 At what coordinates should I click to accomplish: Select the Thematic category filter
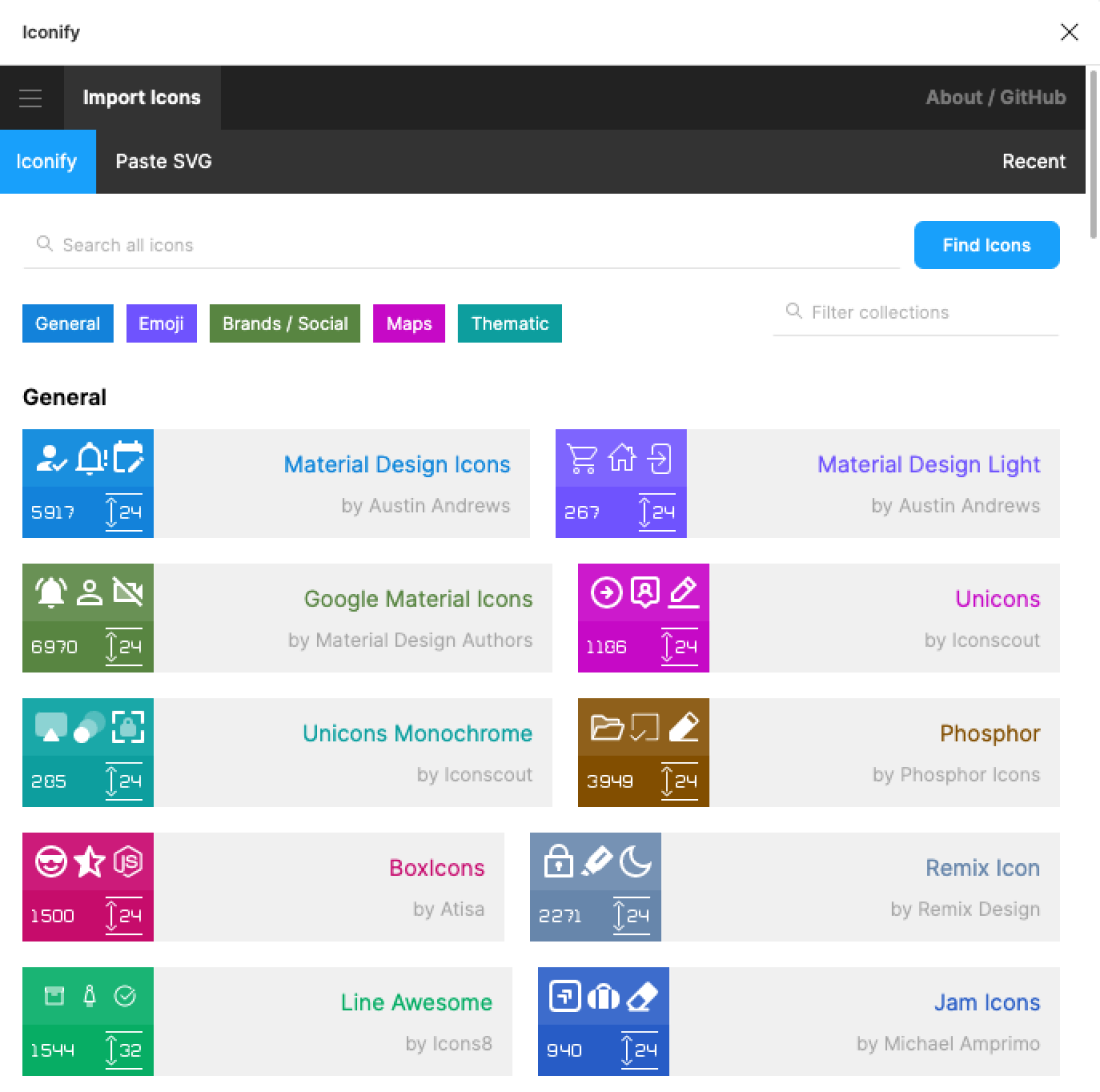(510, 323)
